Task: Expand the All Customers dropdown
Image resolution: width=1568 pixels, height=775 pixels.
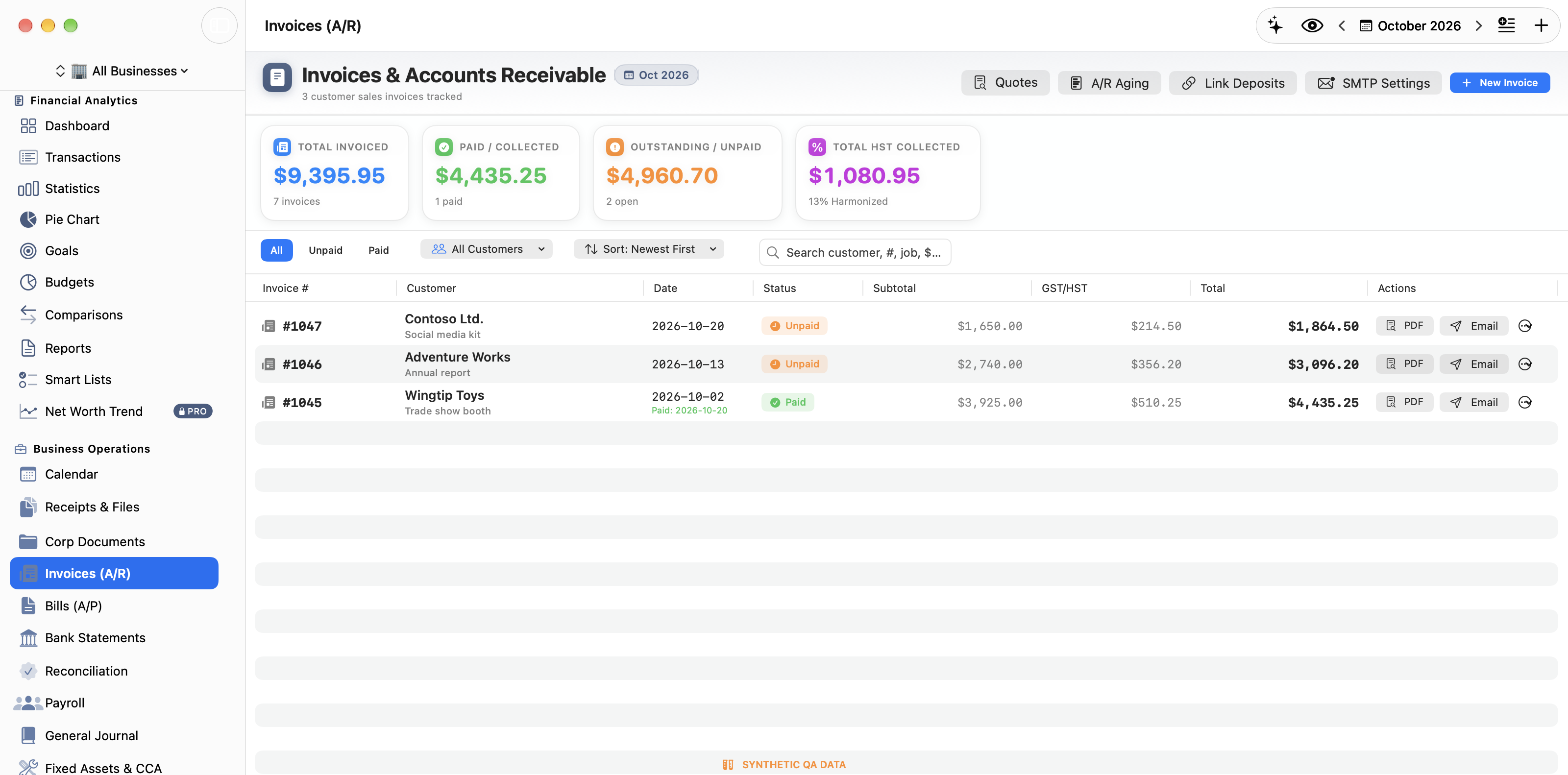Action: click(x=487, y=249)
